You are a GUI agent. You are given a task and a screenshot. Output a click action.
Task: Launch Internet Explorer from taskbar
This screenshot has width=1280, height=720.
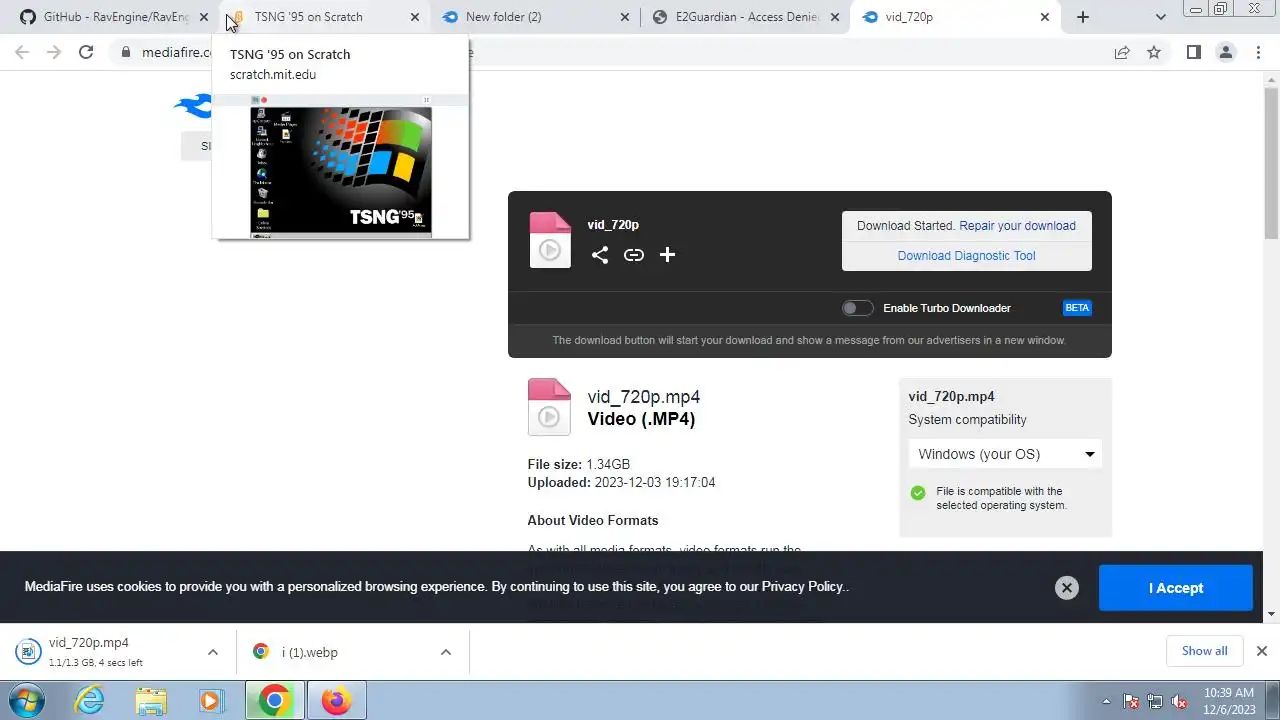coord(90,700)
